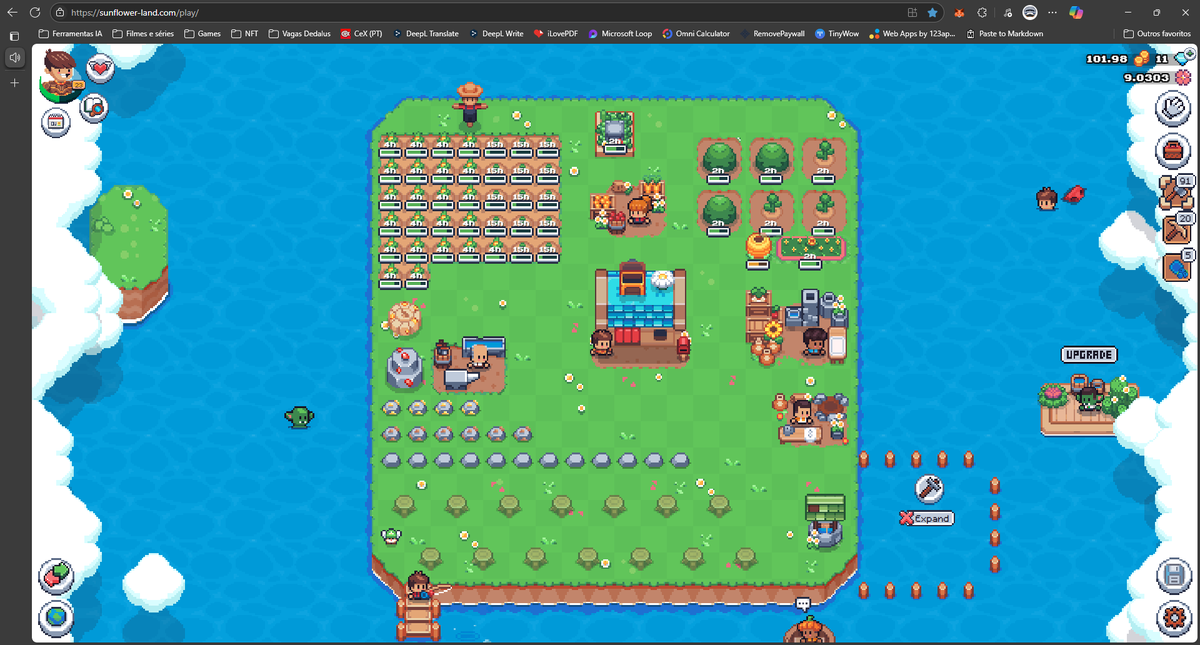The image size is (1200, 645).
Task: Click the green goblin swimming in the water
Action: click(299, 417)
